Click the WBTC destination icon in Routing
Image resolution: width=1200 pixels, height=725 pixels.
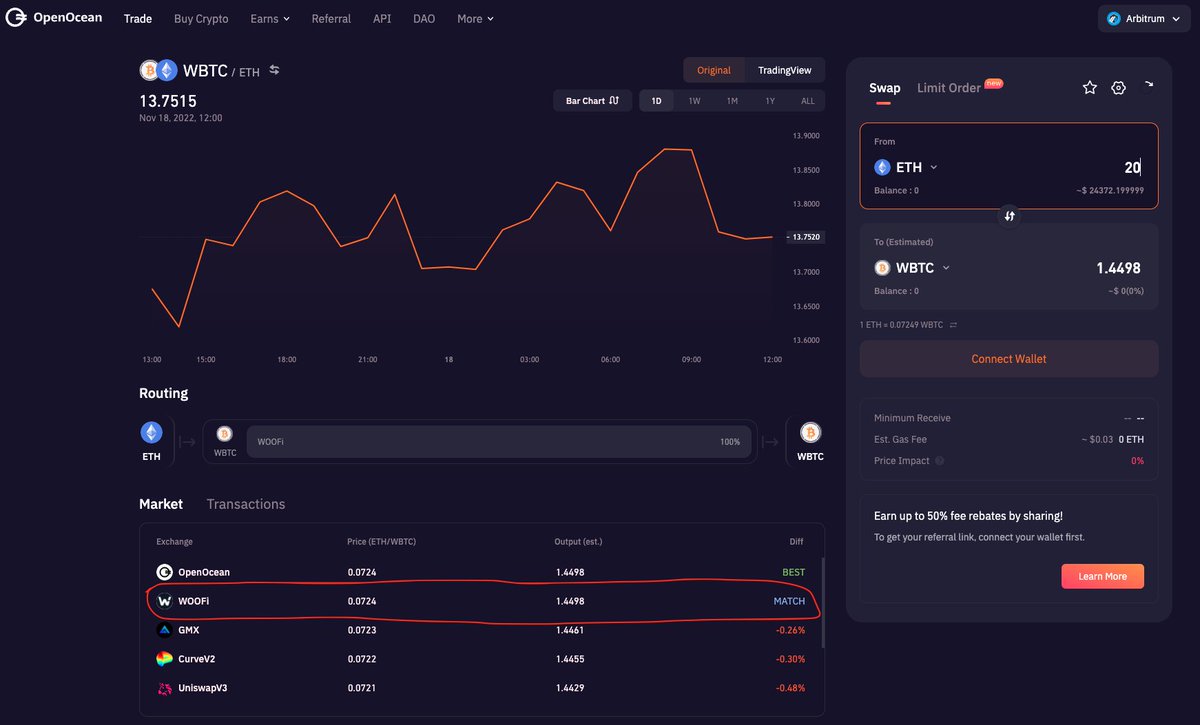click(x=810, y=432)
